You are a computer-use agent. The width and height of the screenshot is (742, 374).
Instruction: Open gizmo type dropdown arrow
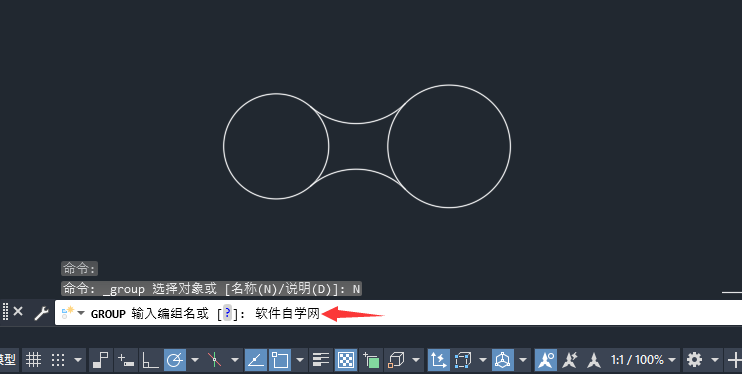pyautogui.click(x=523, y=360)
